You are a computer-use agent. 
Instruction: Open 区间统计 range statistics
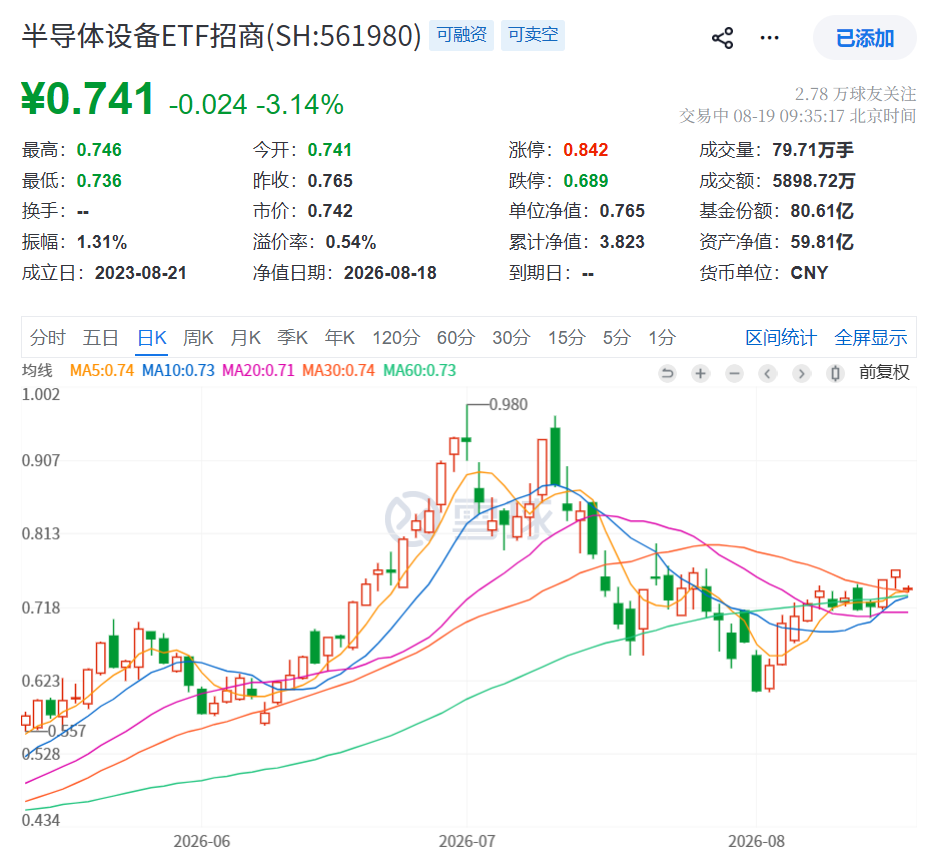(x=781, y=338)
